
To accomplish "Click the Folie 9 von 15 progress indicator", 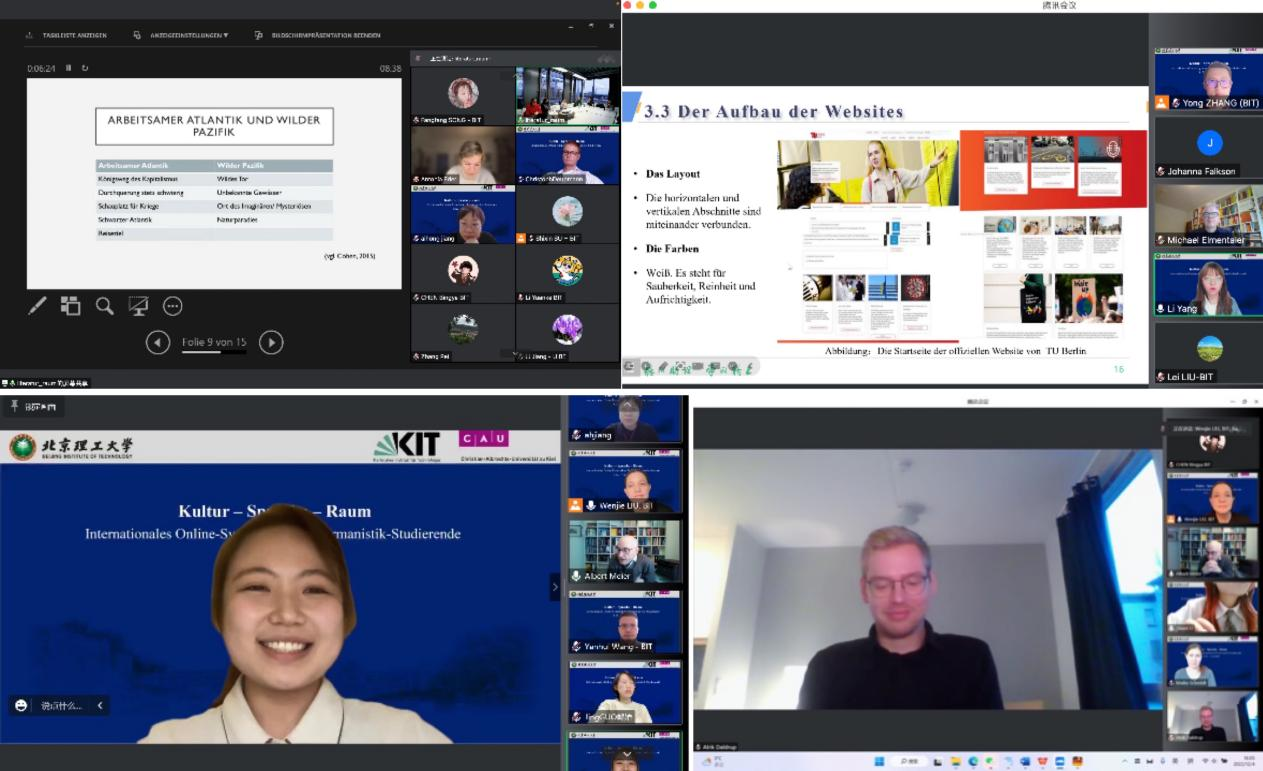I will (214, 343).
